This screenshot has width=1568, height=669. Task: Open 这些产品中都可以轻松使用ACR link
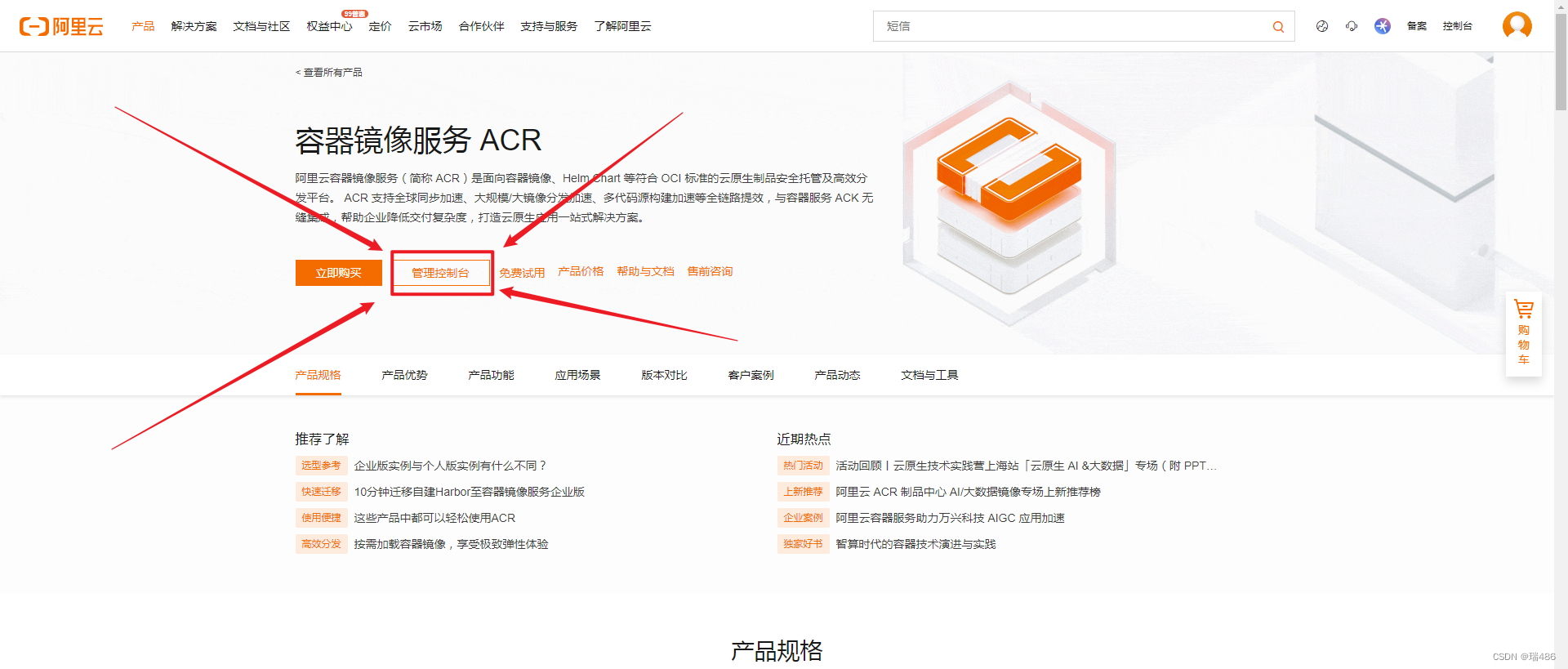pos(434,518)
